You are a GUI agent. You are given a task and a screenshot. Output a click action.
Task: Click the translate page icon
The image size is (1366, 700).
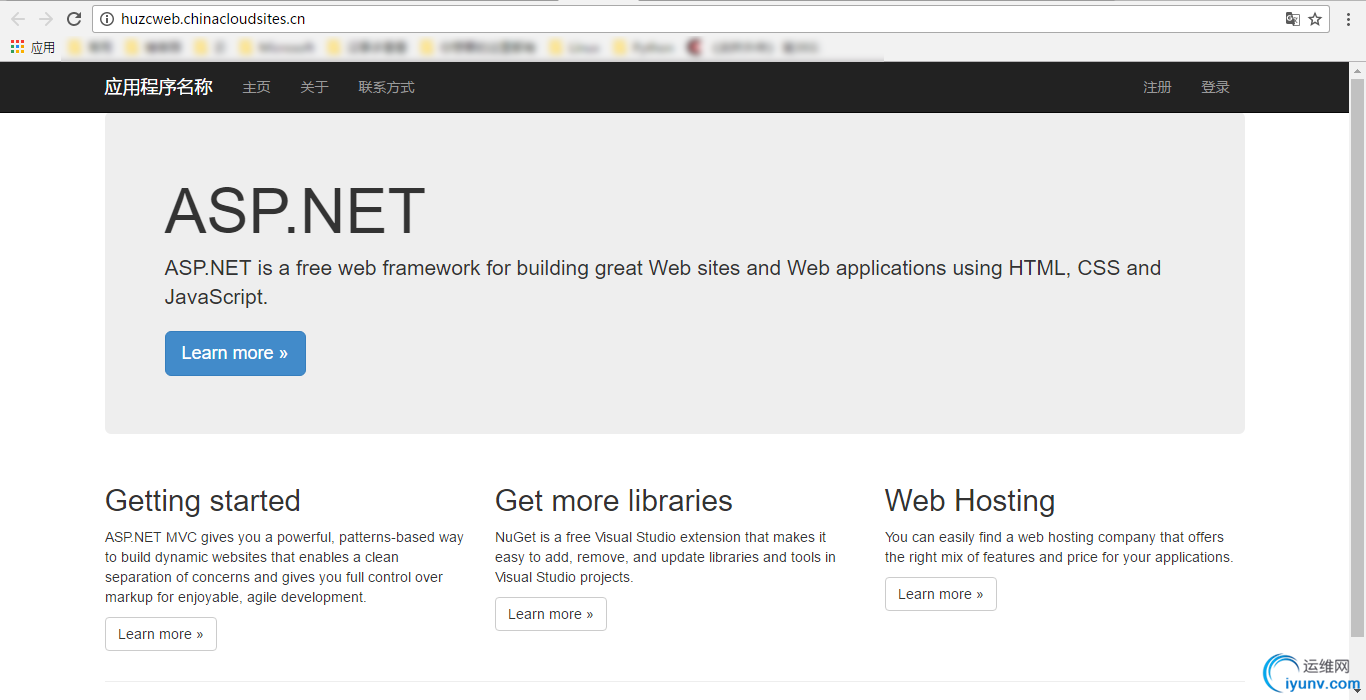pos(1293,19)
